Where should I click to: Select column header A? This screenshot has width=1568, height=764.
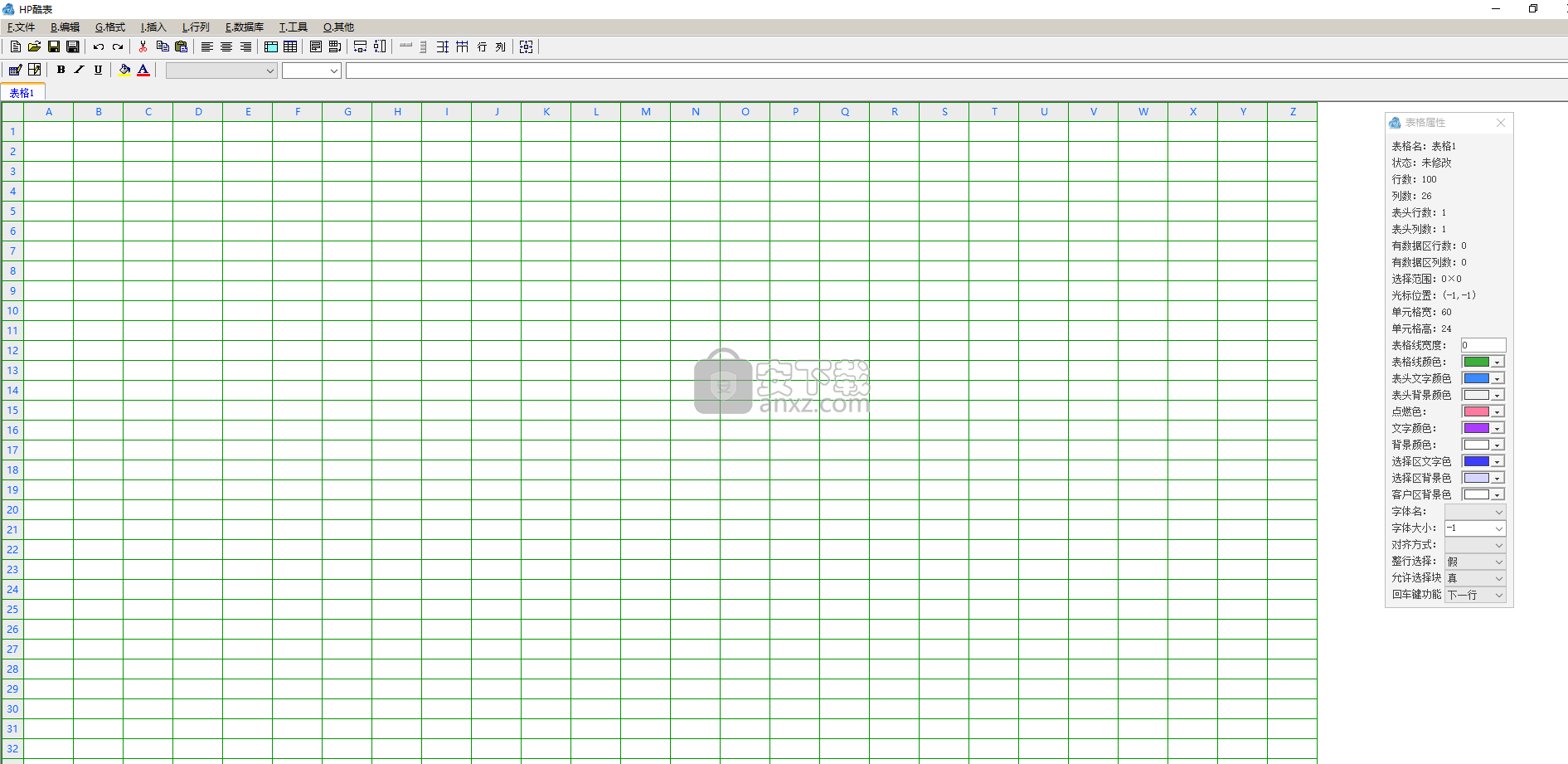[49, 112]
